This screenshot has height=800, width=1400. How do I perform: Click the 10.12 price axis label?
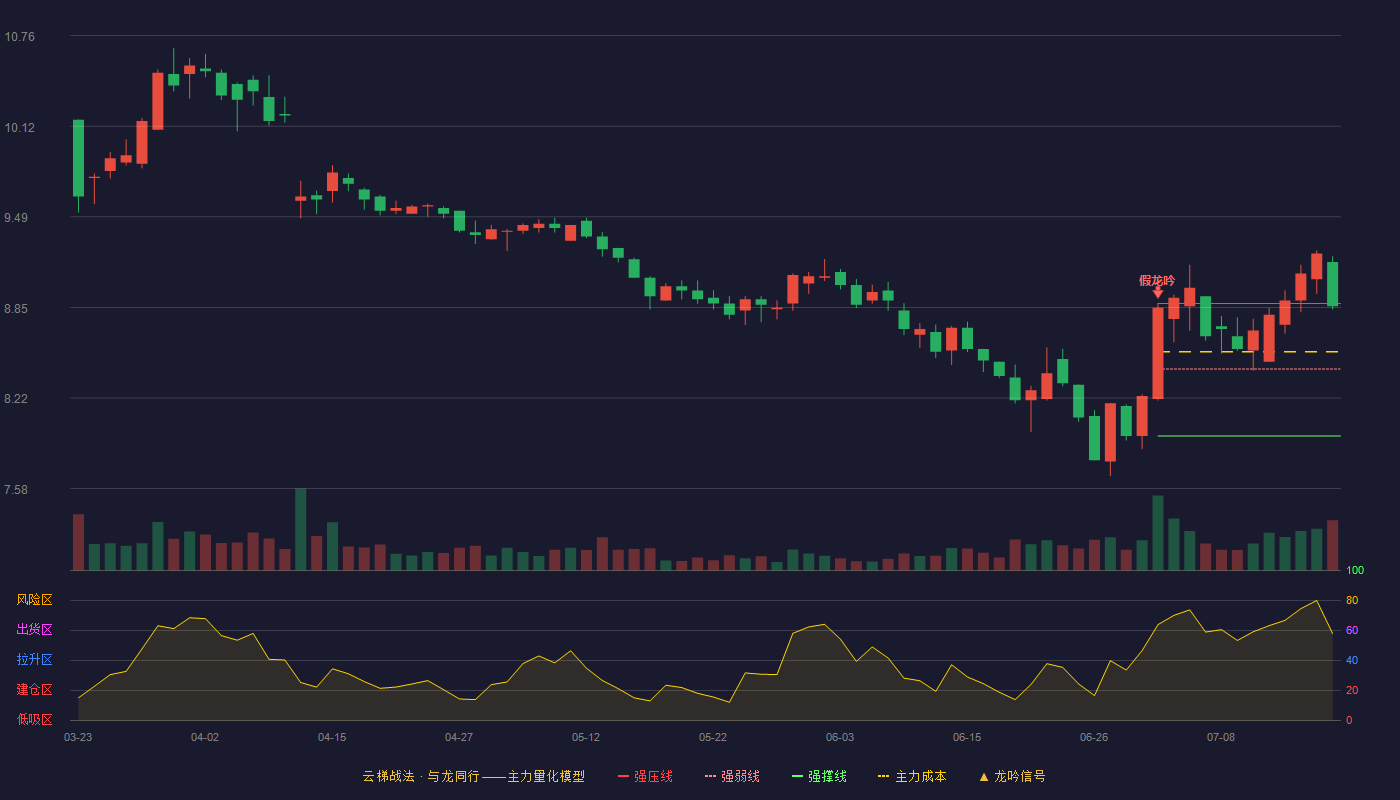pyautogui.click(x=20, y=128)
